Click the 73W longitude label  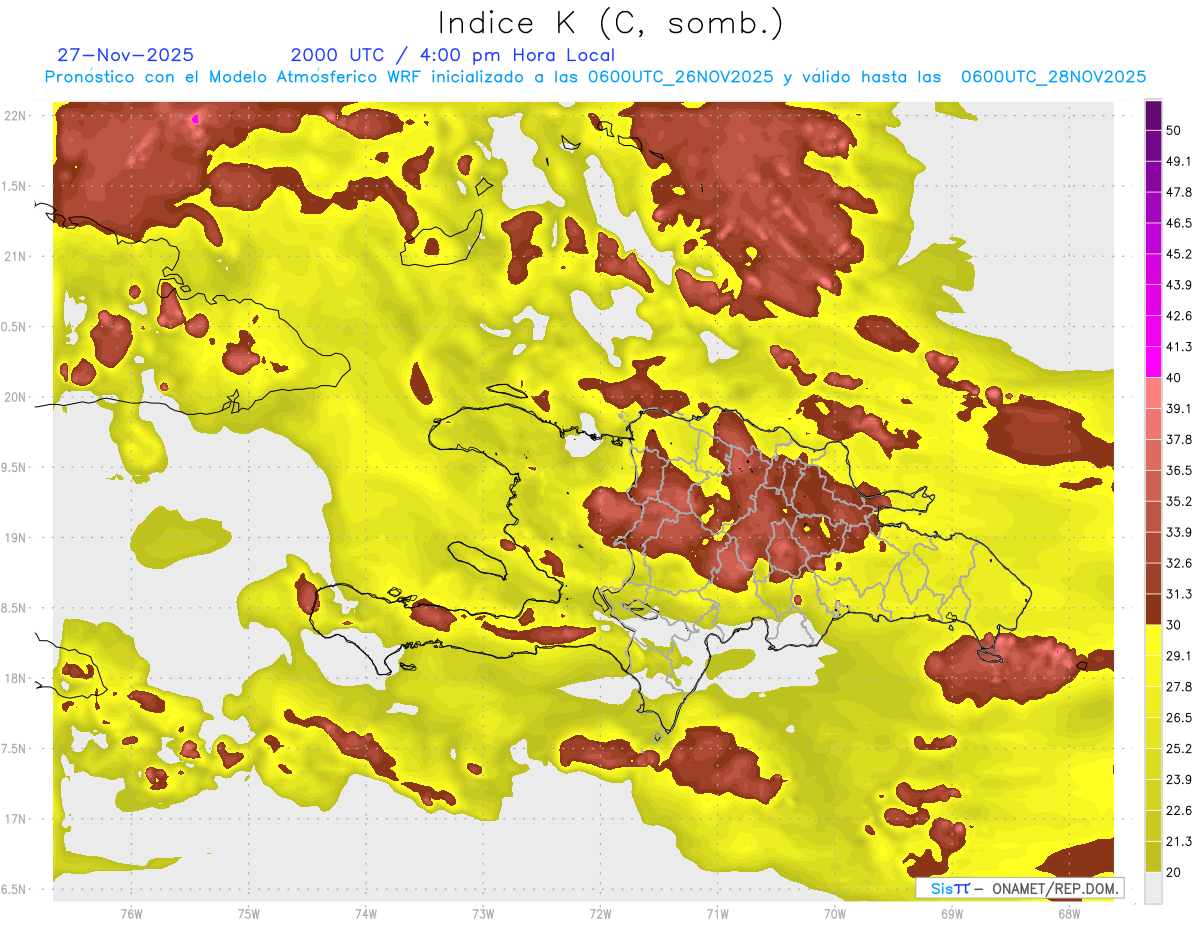click(483, 914)
